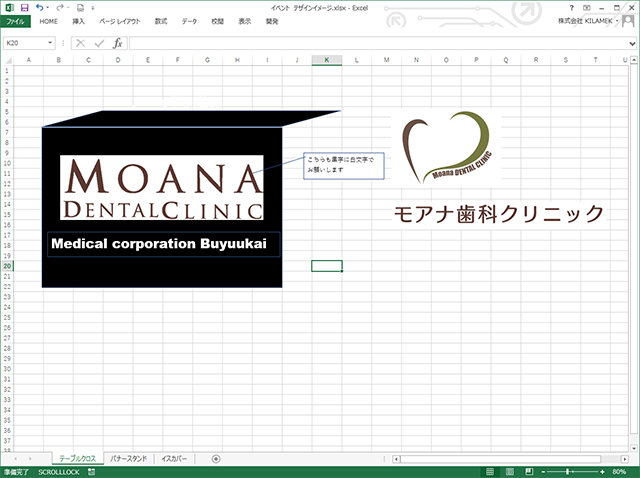Click the Medical corporation Buyuukai text box
This screenshot has height=478, width=640.
(x=164, y=244)
